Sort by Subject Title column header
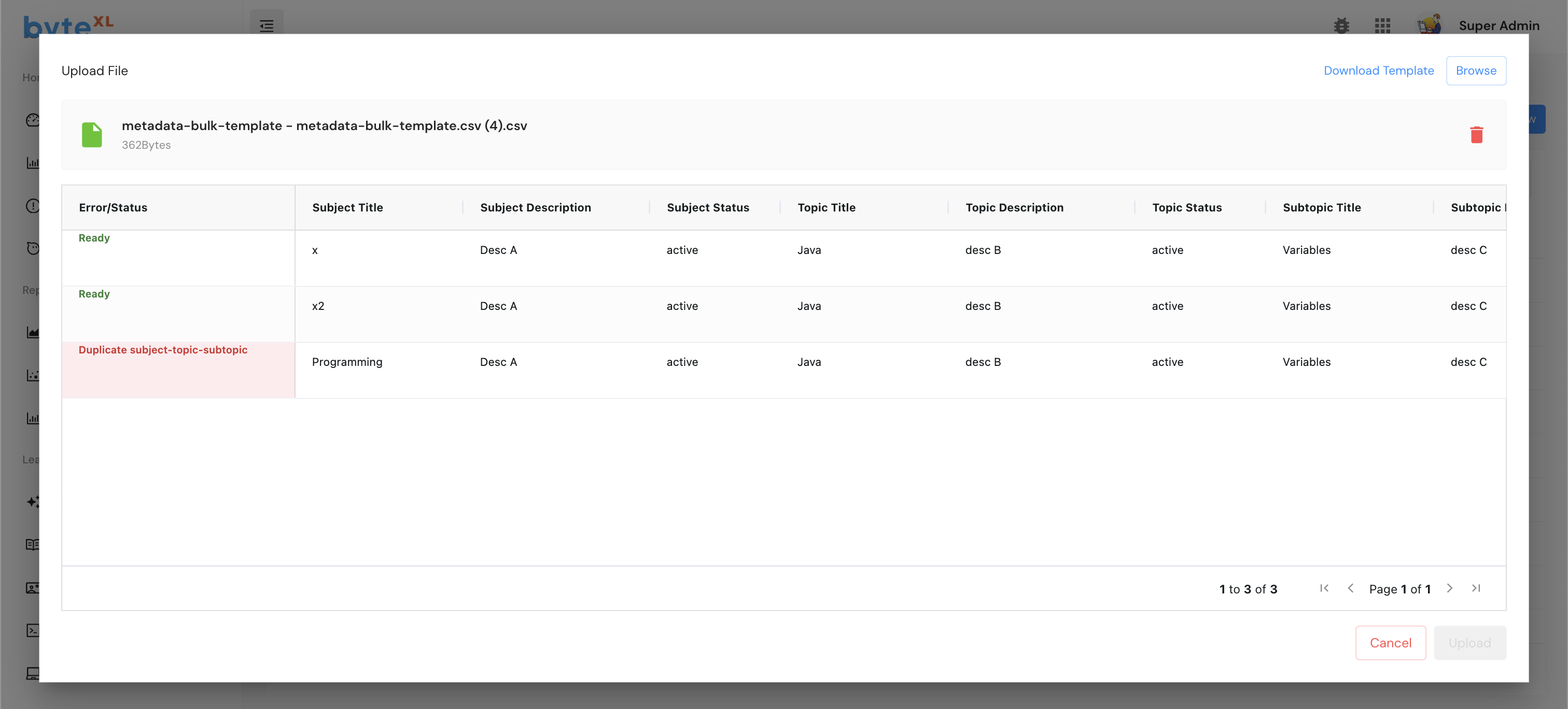1568x709 pixels. point(347,207)
